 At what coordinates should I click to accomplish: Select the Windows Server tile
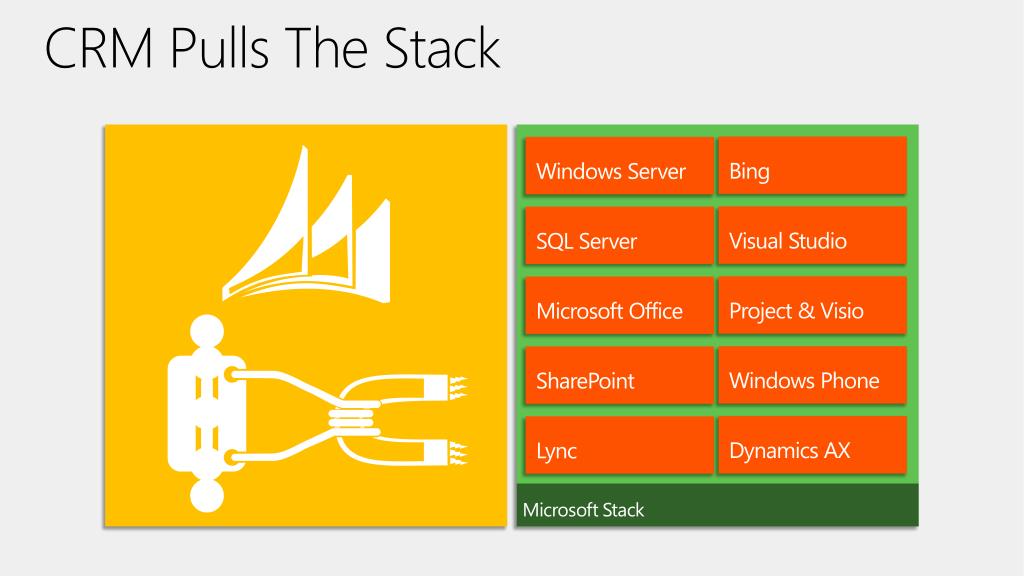[618, 165]
